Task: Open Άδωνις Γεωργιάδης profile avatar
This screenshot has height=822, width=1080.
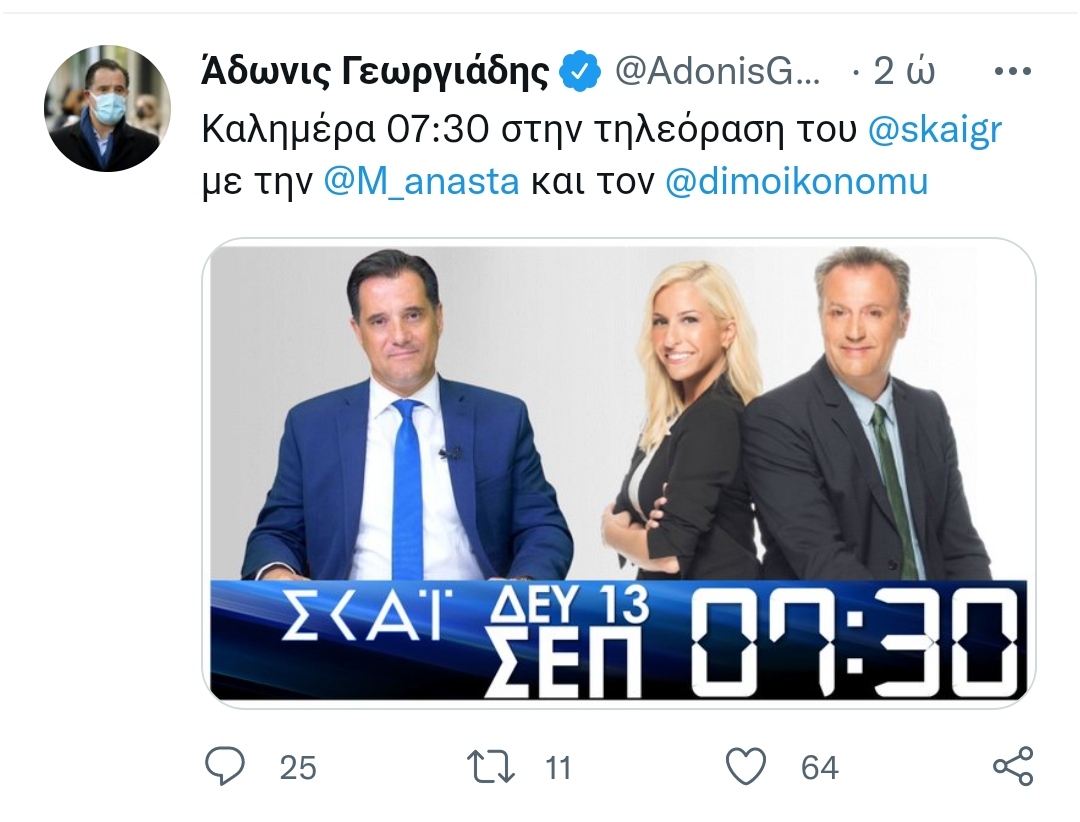Action: coord(107,109)
